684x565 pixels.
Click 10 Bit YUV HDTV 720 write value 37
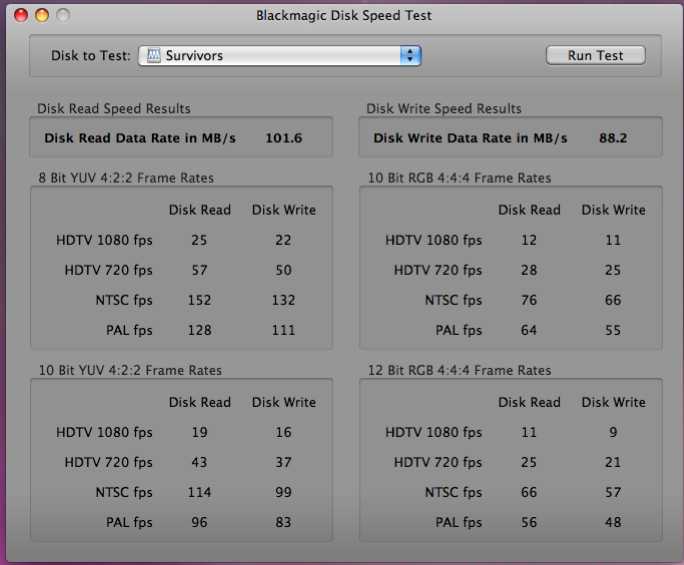click(x=283, y=462)
